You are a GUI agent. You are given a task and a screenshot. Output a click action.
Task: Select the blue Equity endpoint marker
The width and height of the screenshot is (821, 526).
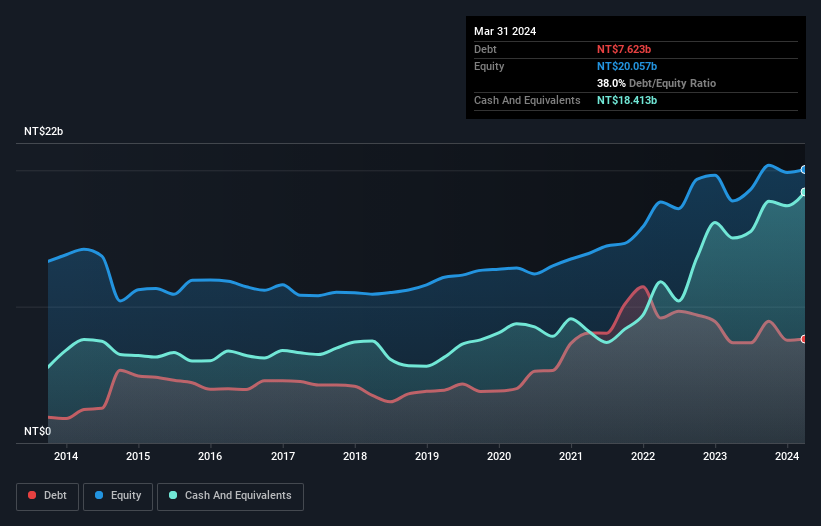pos(804,170)
